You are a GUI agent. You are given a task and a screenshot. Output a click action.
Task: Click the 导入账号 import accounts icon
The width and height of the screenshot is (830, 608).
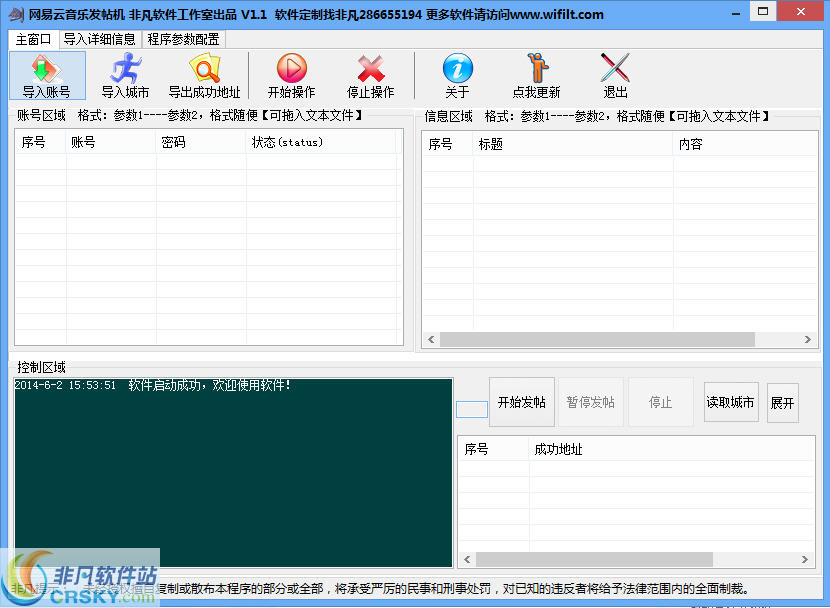tap(47, 76)
